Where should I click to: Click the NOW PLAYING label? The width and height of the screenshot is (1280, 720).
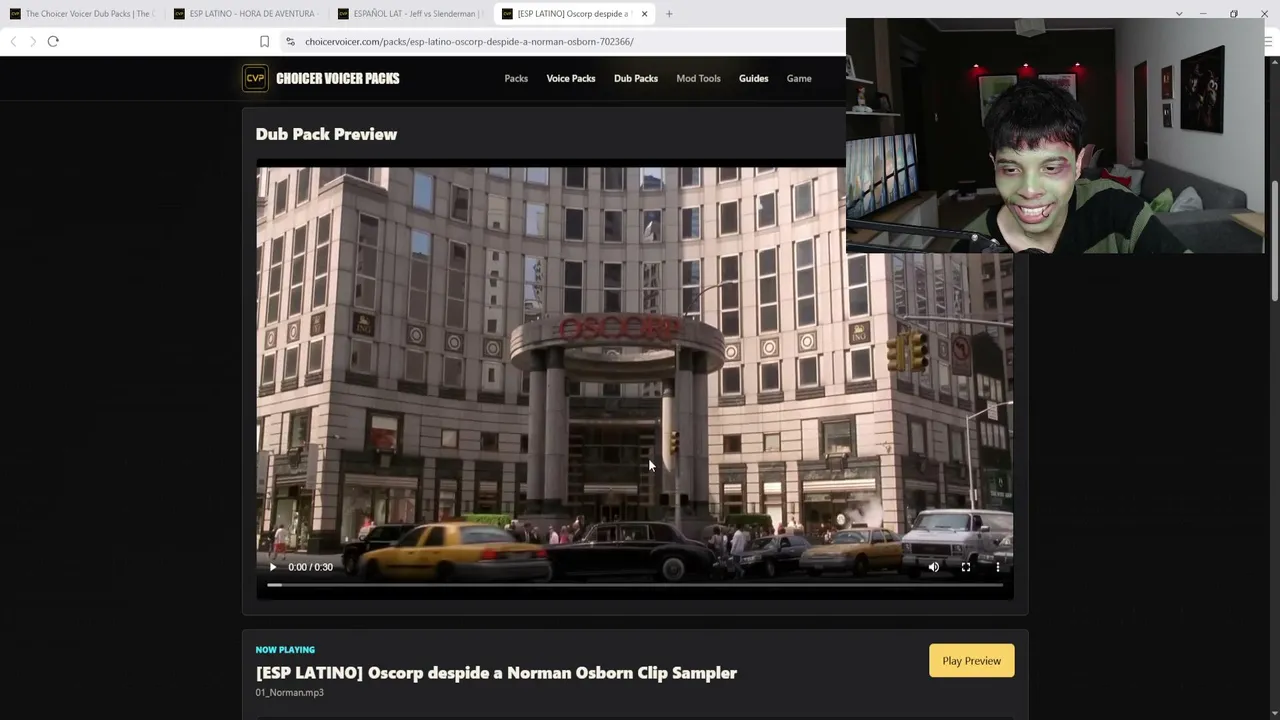point(285,650)
